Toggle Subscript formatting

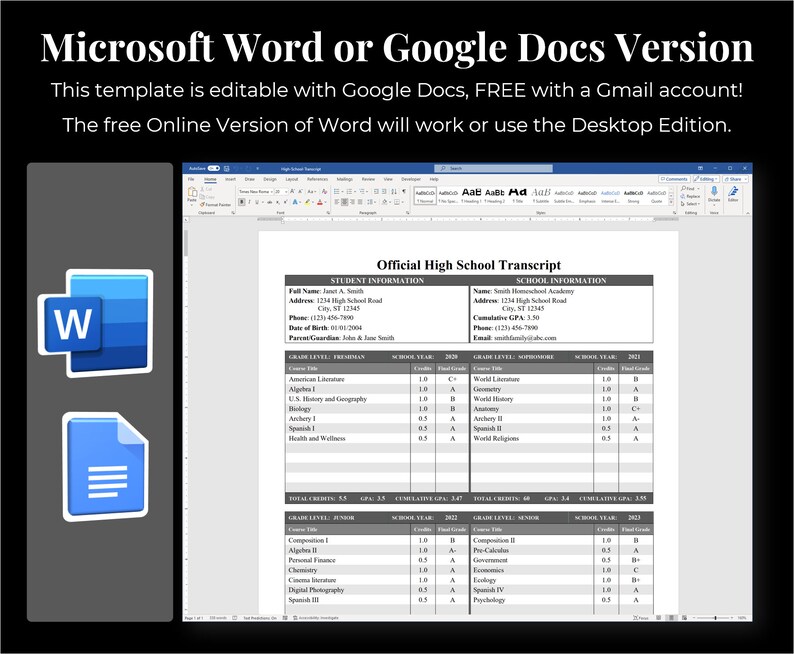tap(277, 202)
